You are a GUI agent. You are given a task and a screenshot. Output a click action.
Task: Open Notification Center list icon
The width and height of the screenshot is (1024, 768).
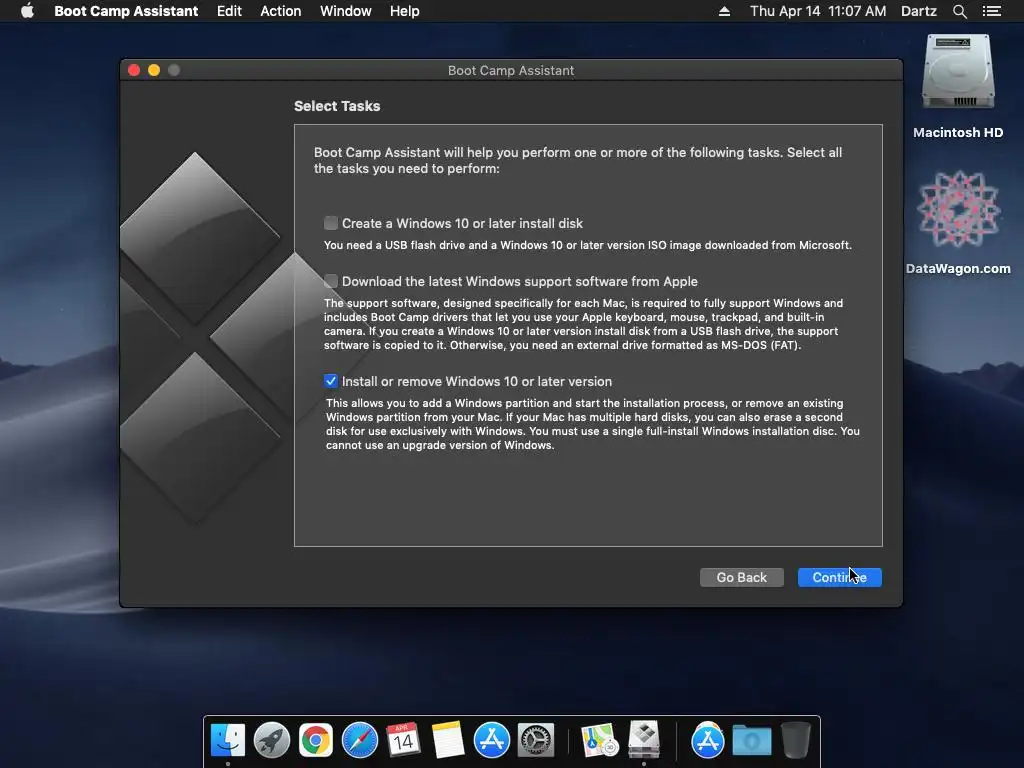(991, 11)
